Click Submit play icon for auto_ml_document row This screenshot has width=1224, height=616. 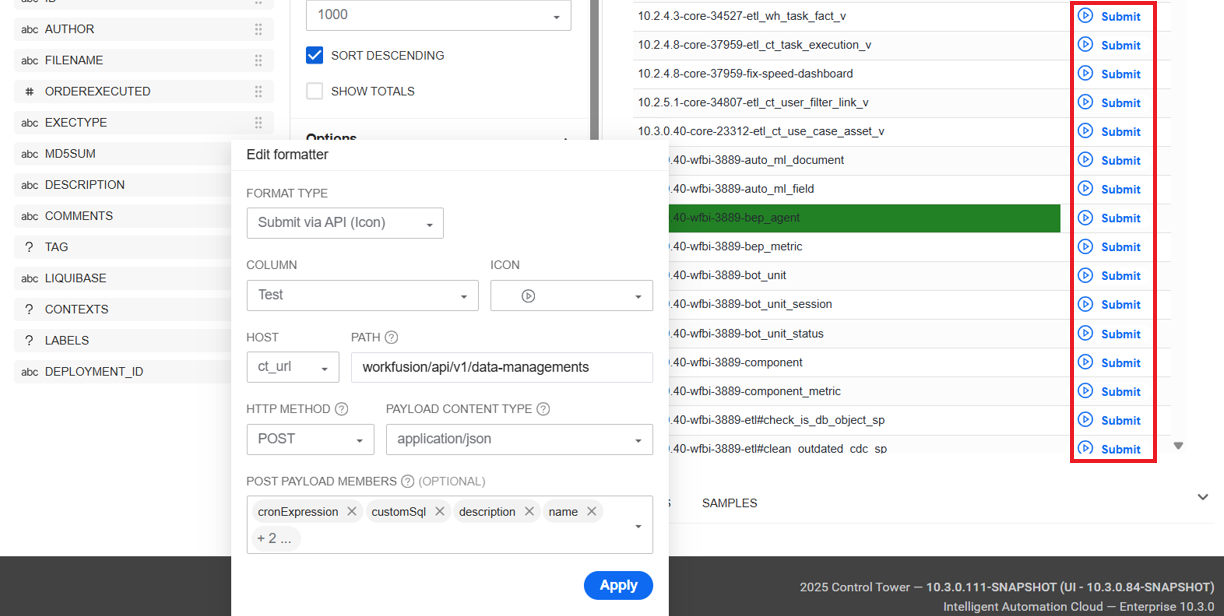(x=1085, y=160)
